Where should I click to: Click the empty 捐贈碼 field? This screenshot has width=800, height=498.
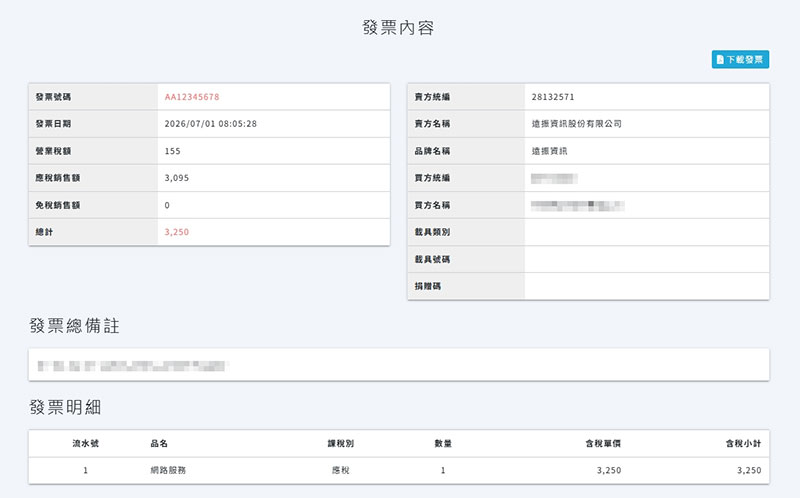point(646,286)
